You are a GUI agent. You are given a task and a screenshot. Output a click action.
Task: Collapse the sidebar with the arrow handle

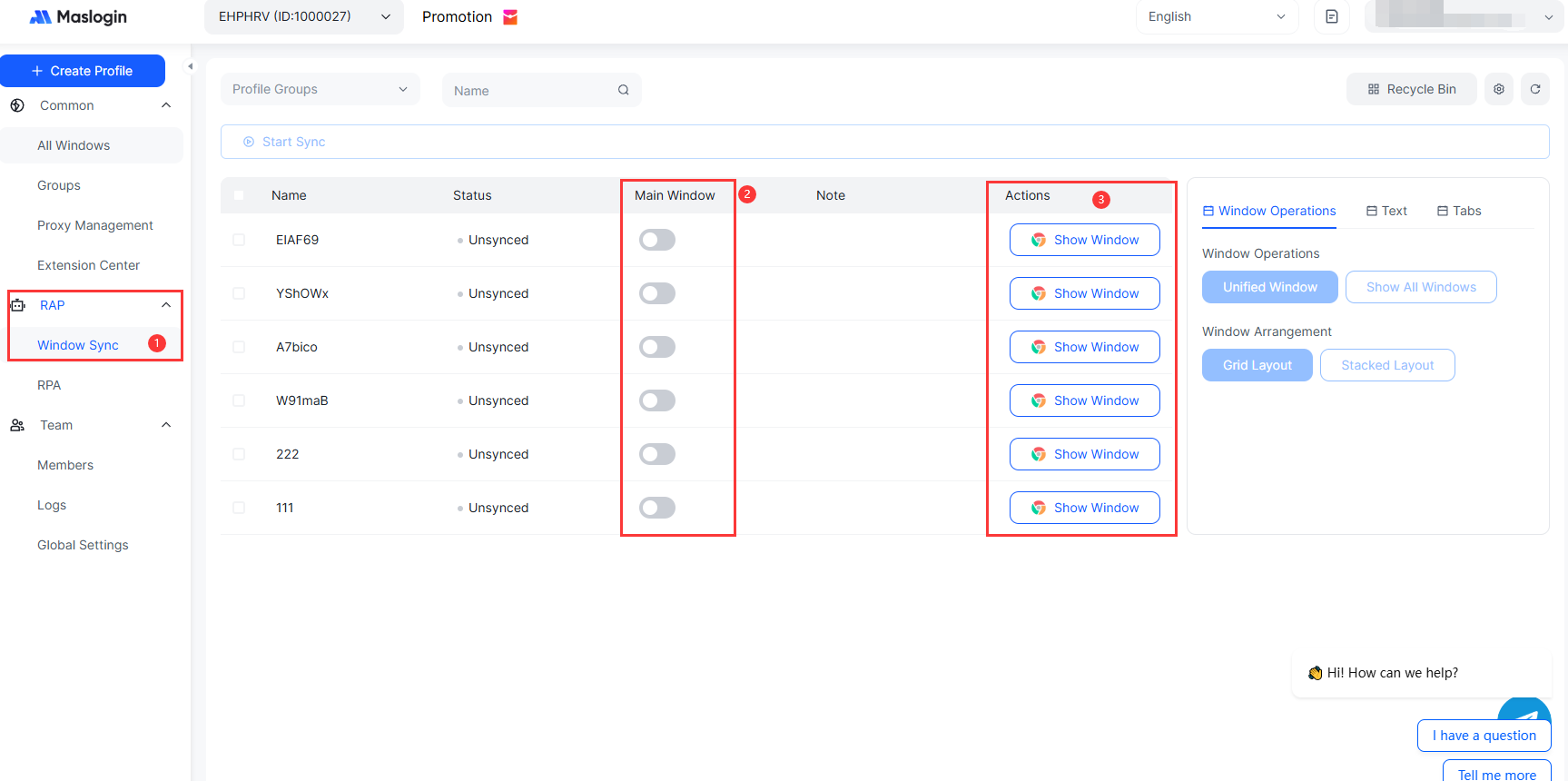[x=190, y=66]
